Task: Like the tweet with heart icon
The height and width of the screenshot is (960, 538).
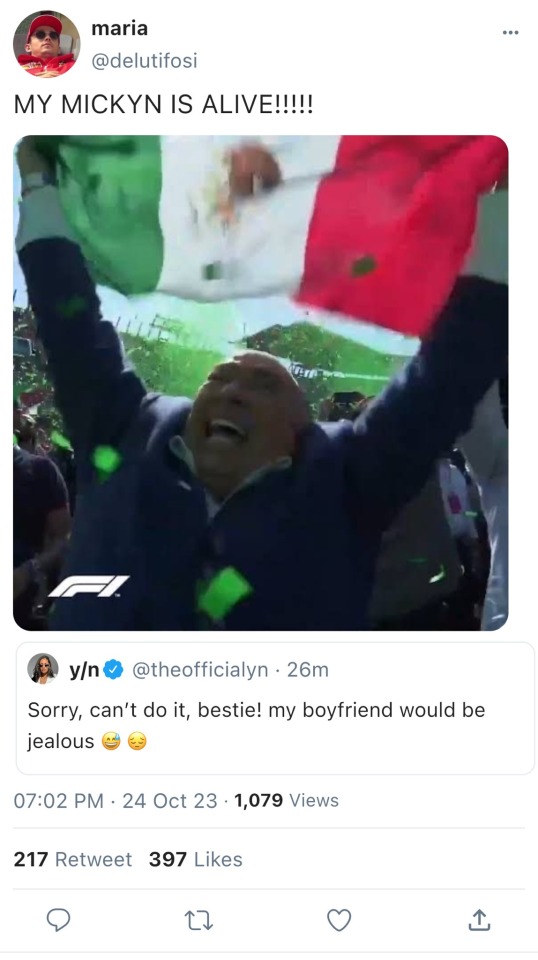Action: point(339,920)
